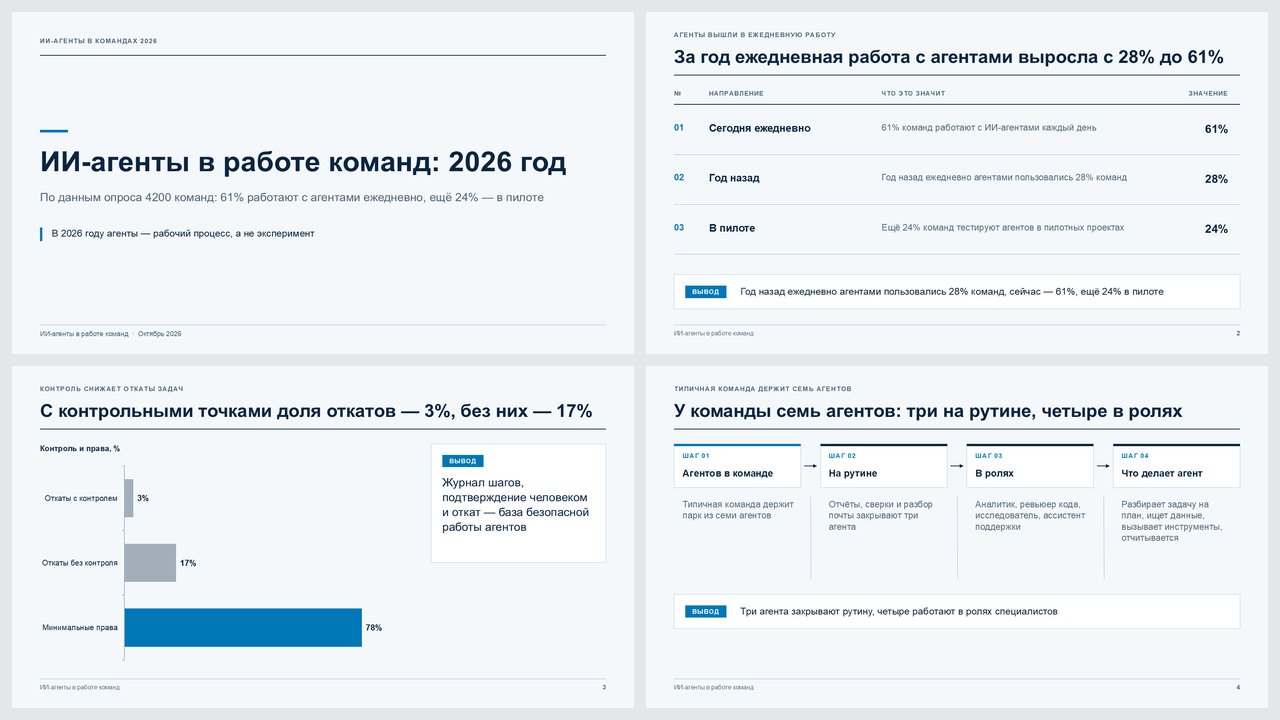
Task: Click the callout «В 2026 году агенты — рабочий процесс»
Action: click(x=183, y=234)
